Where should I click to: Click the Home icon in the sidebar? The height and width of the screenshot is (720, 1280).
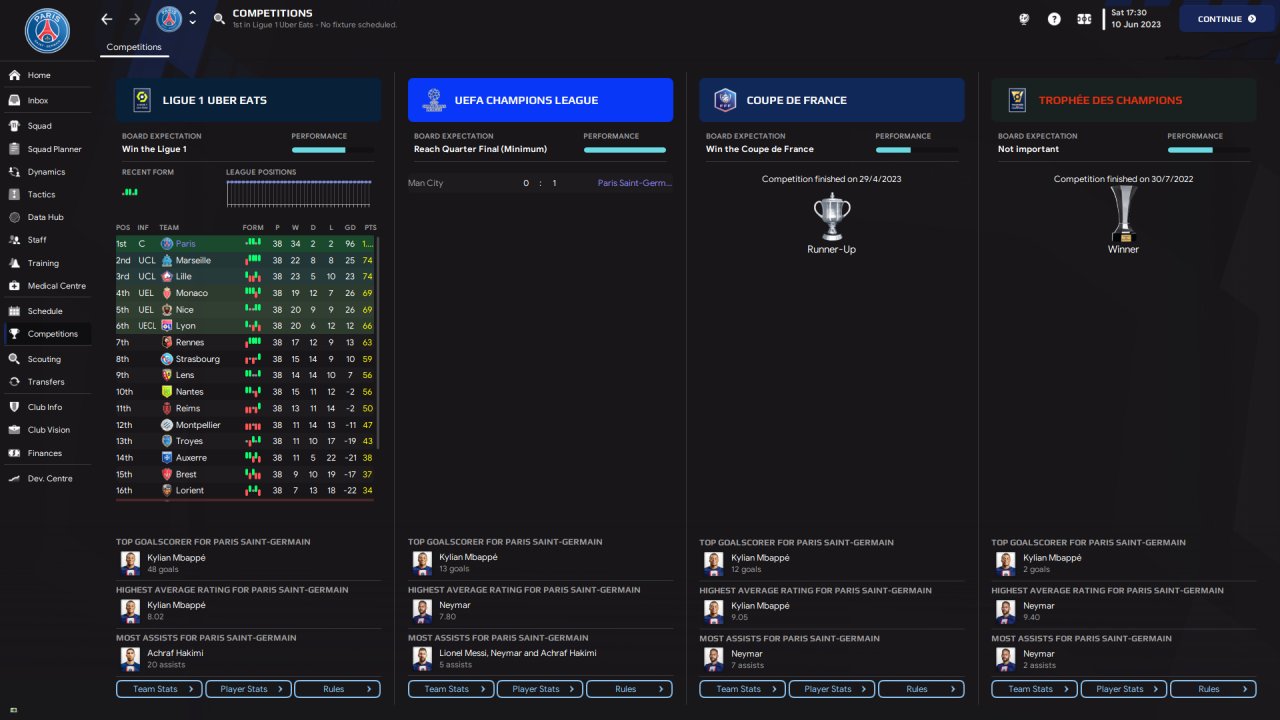[x=14, y=75]
